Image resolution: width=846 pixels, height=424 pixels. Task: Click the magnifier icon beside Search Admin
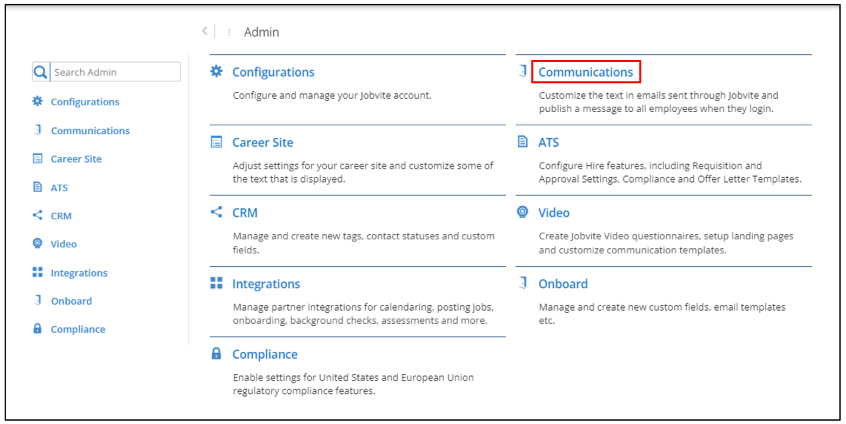click(x=40, y=72)
